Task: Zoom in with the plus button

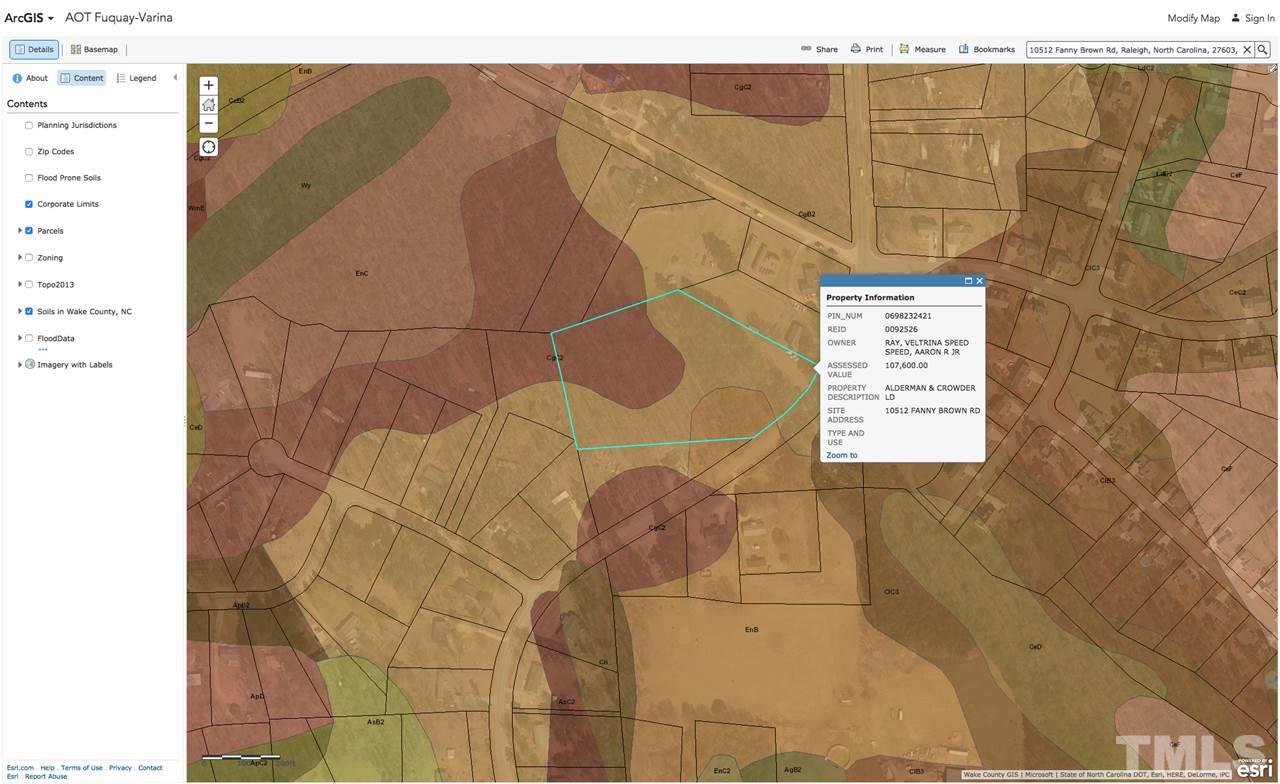Action: point(208,85)
